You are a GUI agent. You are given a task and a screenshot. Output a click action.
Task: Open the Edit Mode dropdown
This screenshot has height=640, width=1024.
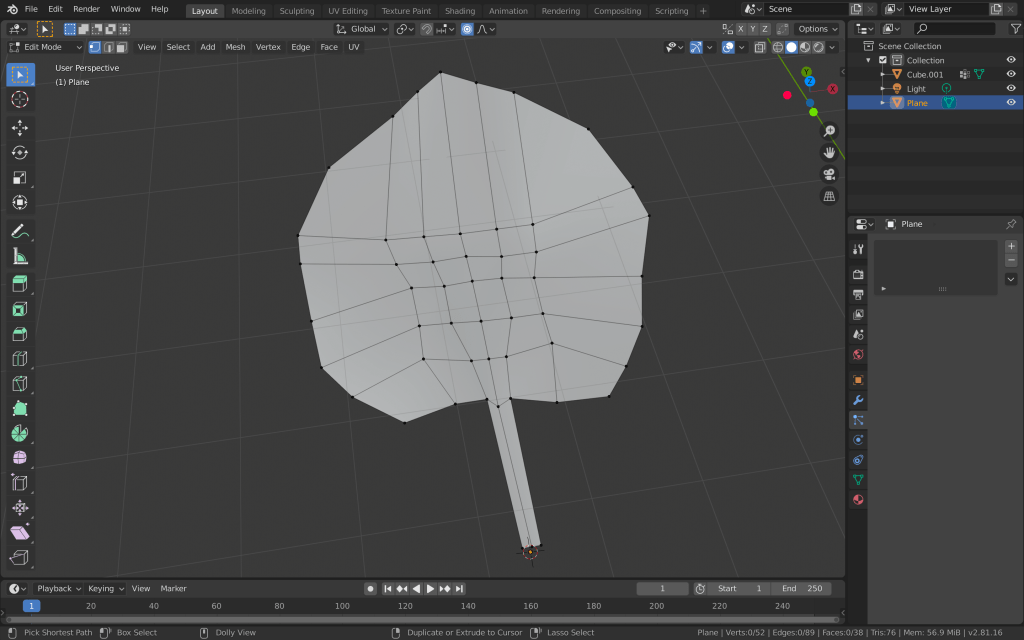point(45,47)
